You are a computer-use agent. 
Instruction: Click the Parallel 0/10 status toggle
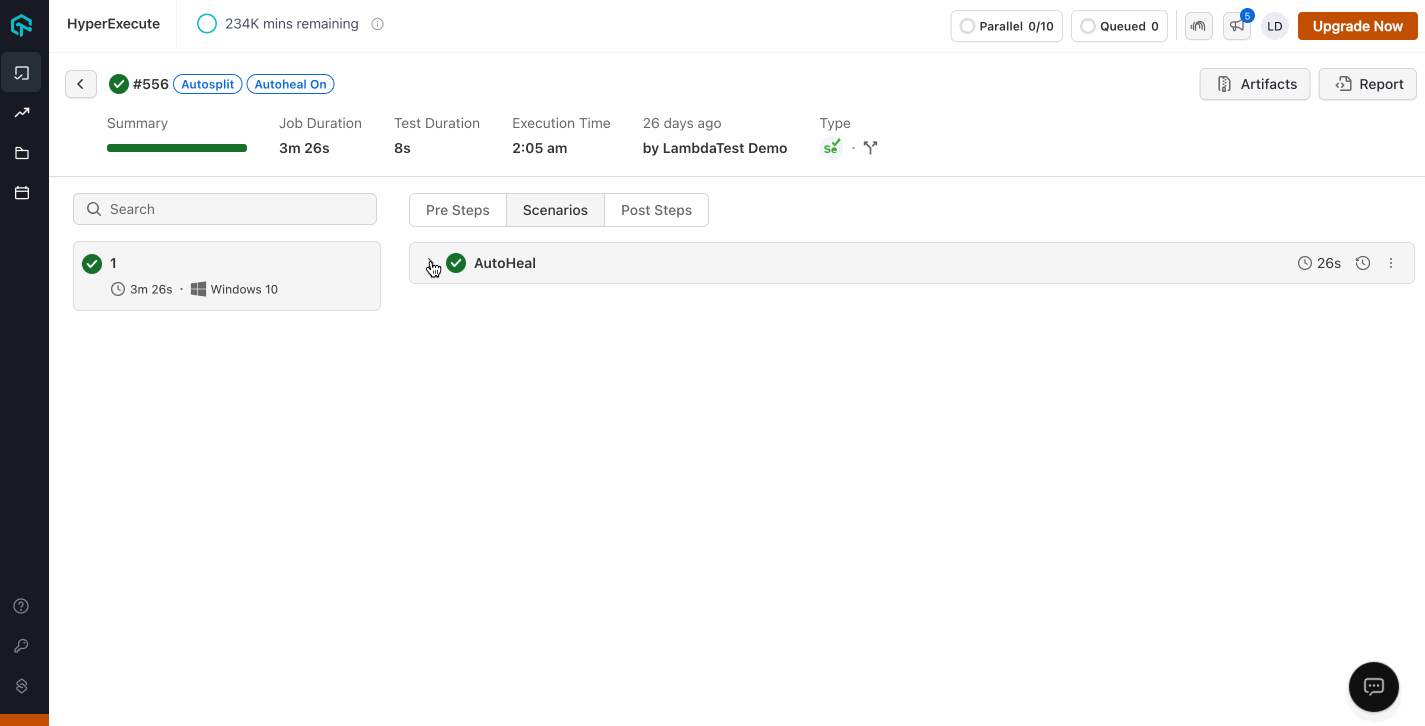click(1006, 26)
